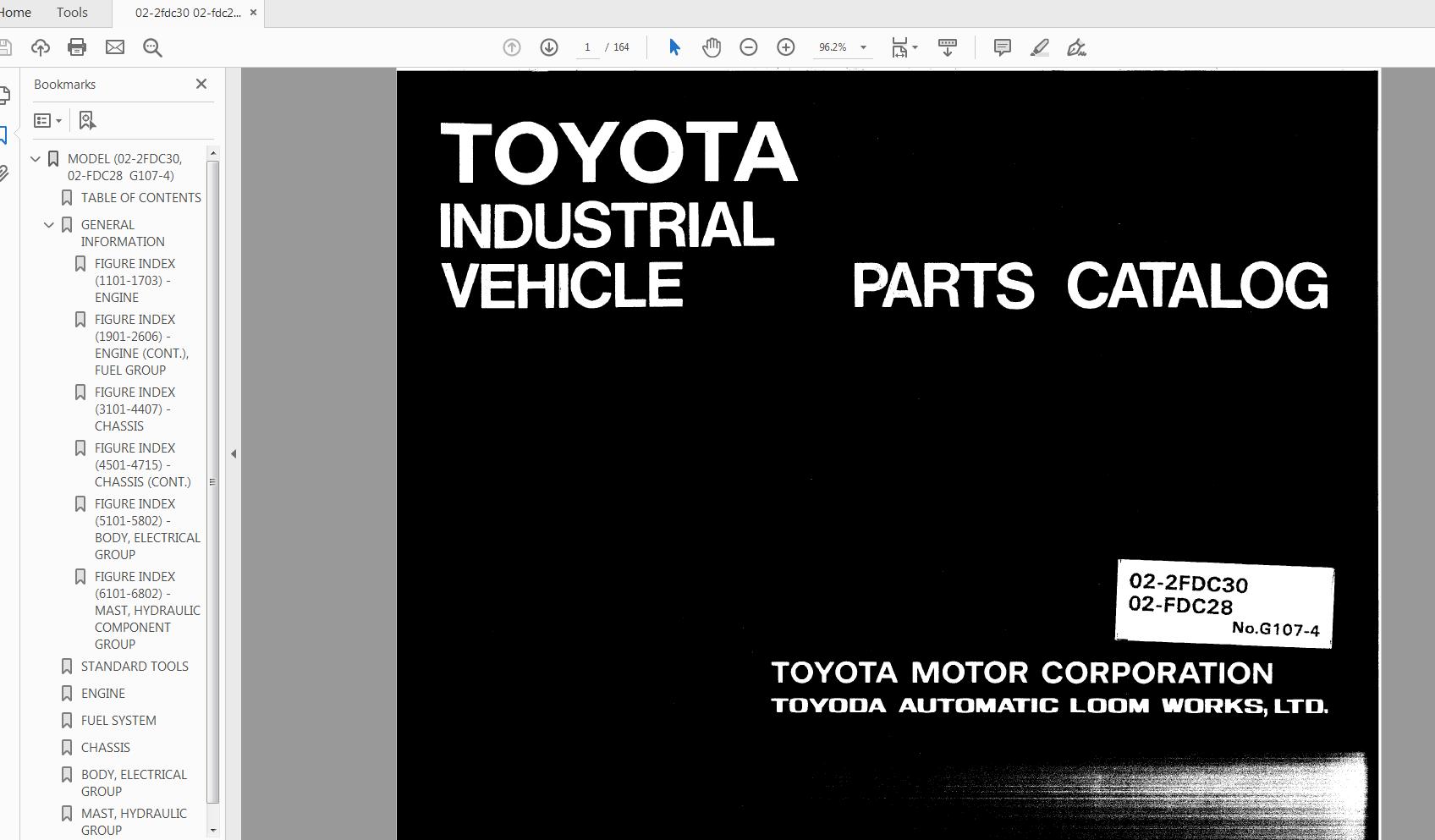Click the upload to cloud icon
1435x840 pixels.
(x=40, y=47)
